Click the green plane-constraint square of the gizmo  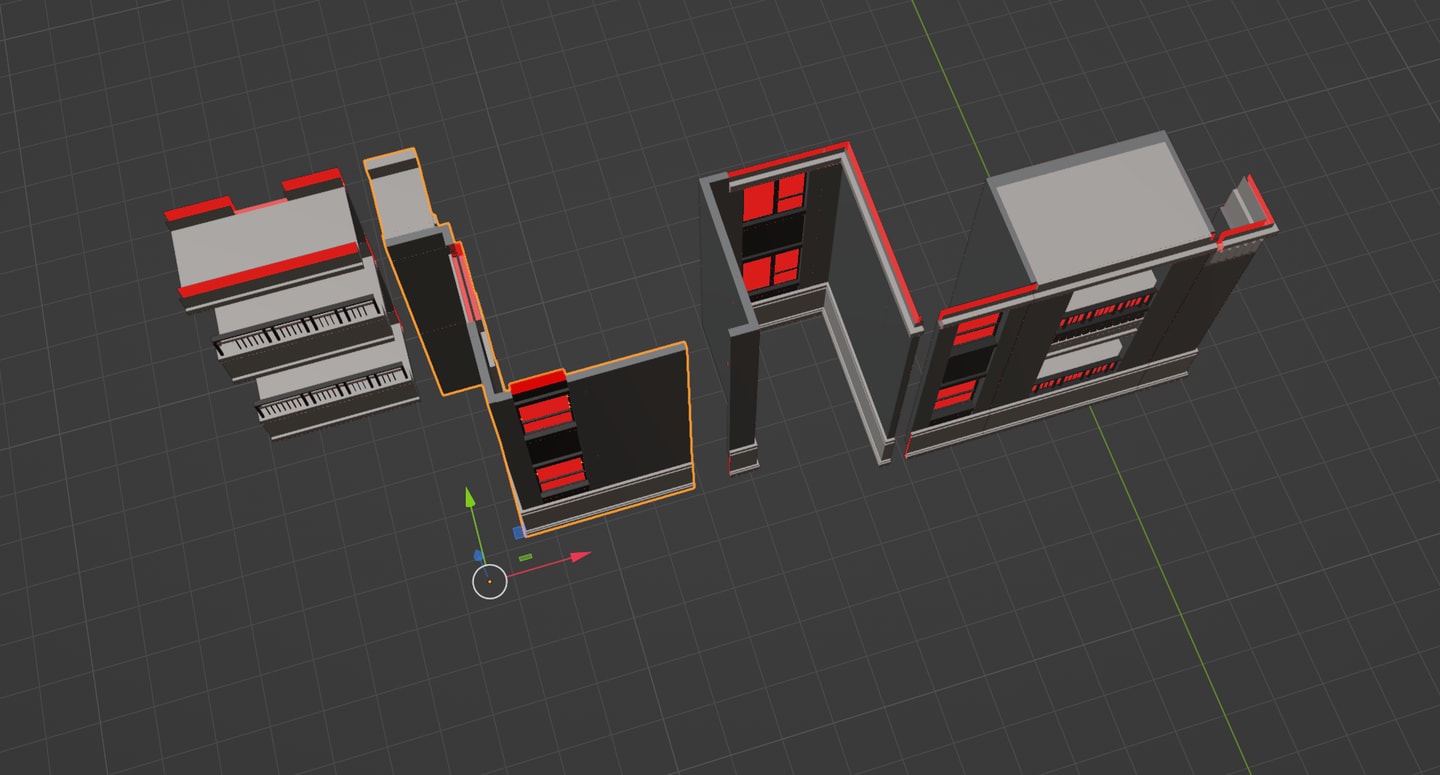pyautogui.click(x=525, y=557)
